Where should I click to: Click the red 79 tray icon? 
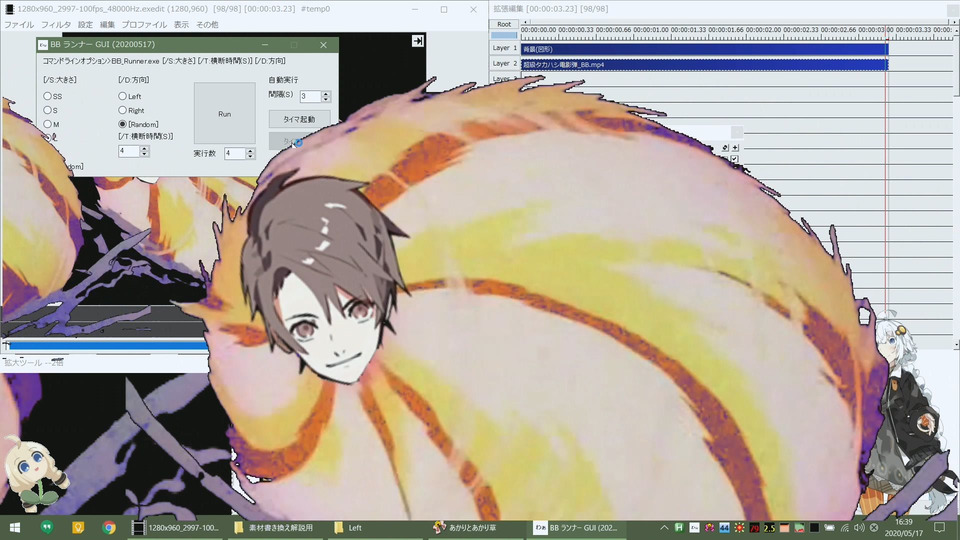754,528
